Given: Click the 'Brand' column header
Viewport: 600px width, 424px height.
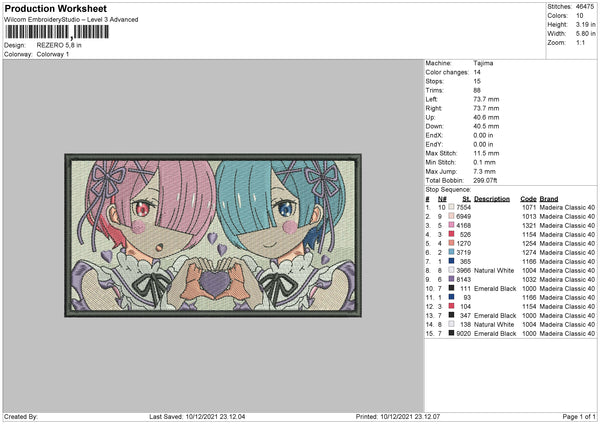Looking at the screenshot, I should (x=549, y=199).
